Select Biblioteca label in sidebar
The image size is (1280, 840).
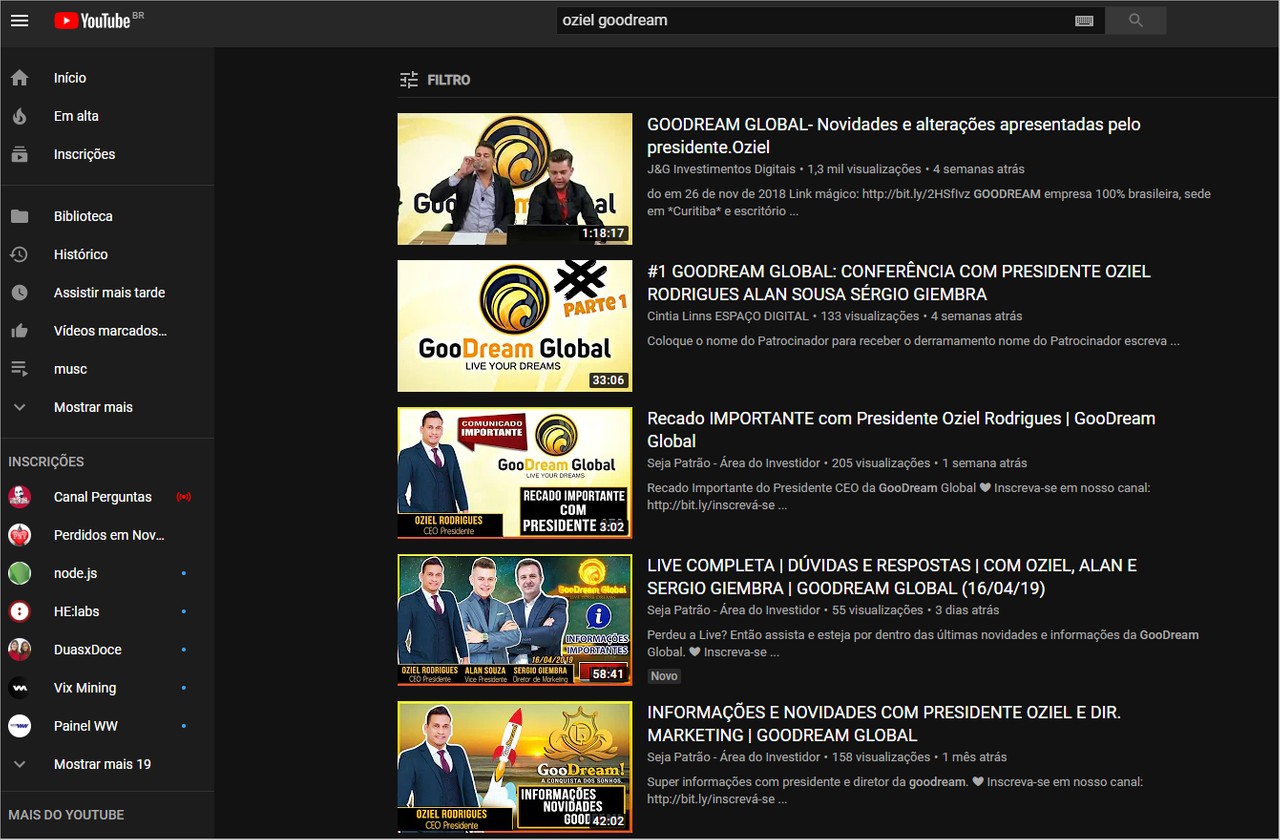pyautogui.click(x=83, y=216)
